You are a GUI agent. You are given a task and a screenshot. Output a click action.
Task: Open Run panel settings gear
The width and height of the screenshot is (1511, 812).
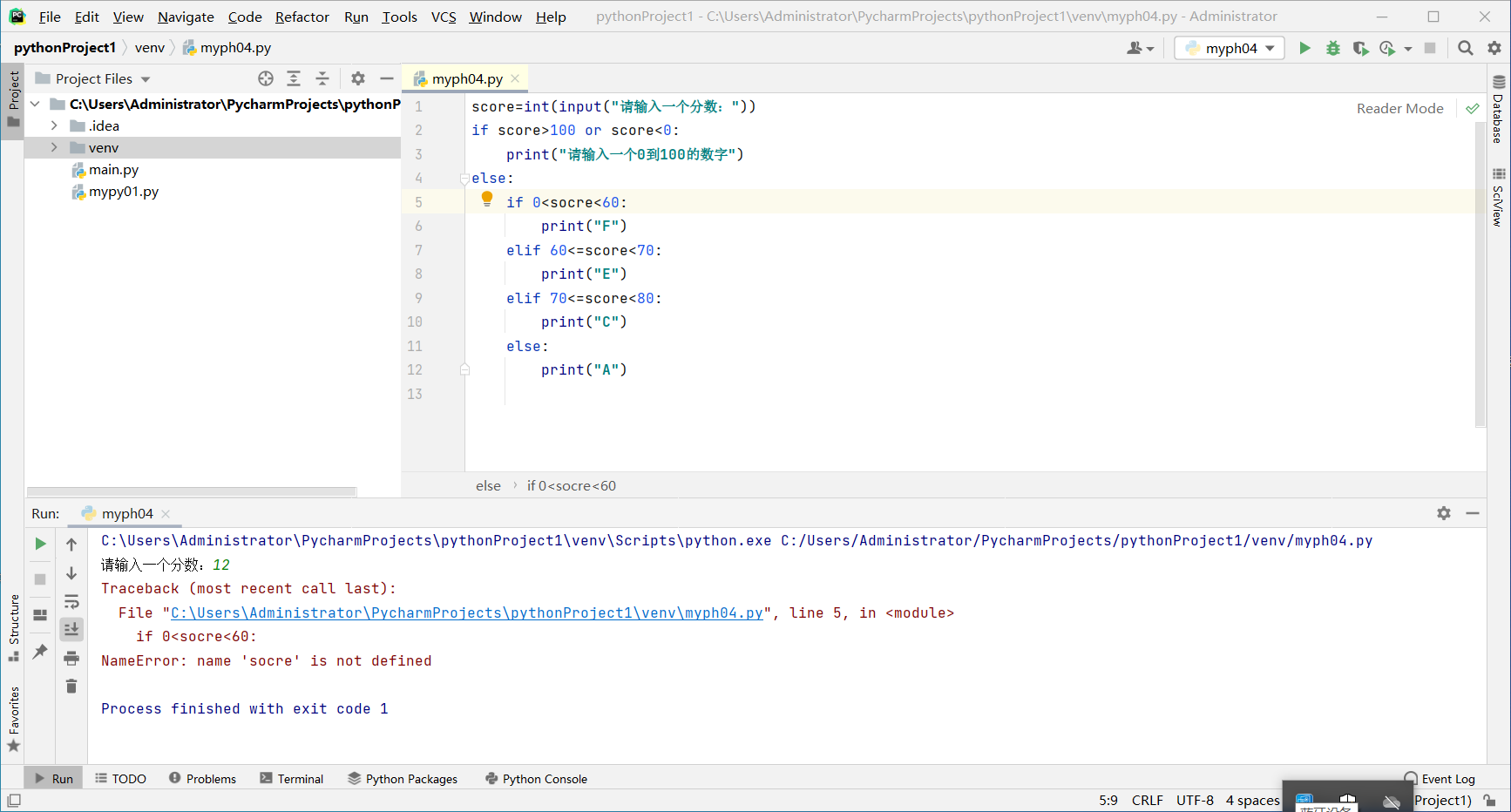tap(1444, 513)
